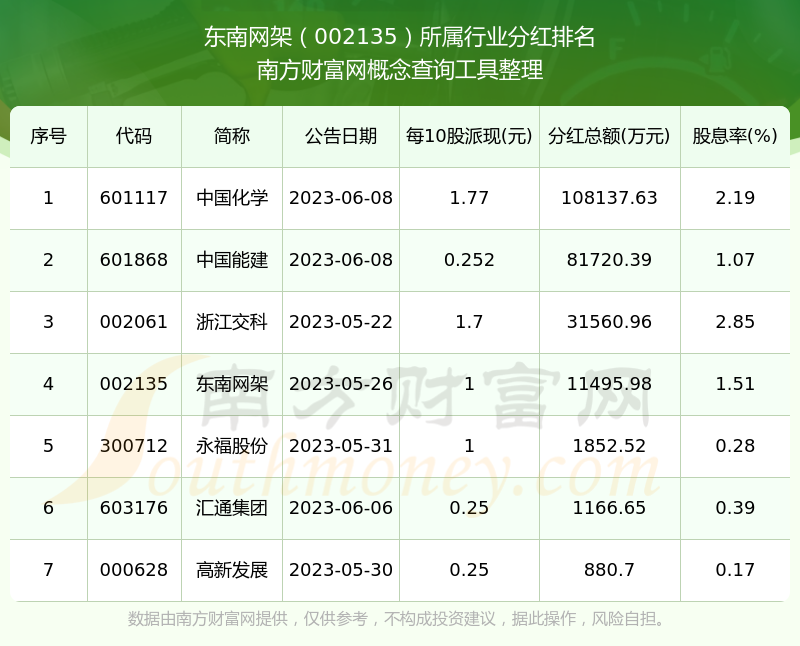
Task: Click the date 2023-05-26
Action: pyautogui.click(x=341, y=384)
